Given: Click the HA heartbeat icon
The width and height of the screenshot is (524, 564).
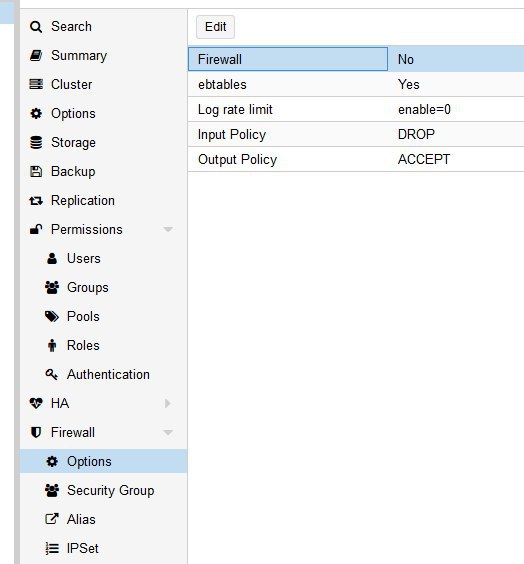Looking at the screenshot, I should coord(36,404).
